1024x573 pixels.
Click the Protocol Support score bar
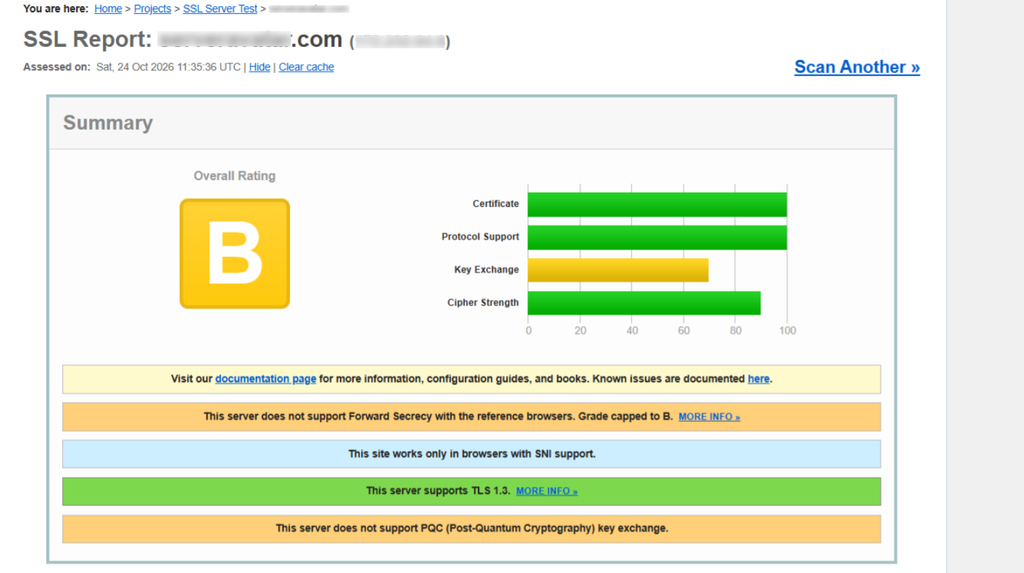coord(657,237)
